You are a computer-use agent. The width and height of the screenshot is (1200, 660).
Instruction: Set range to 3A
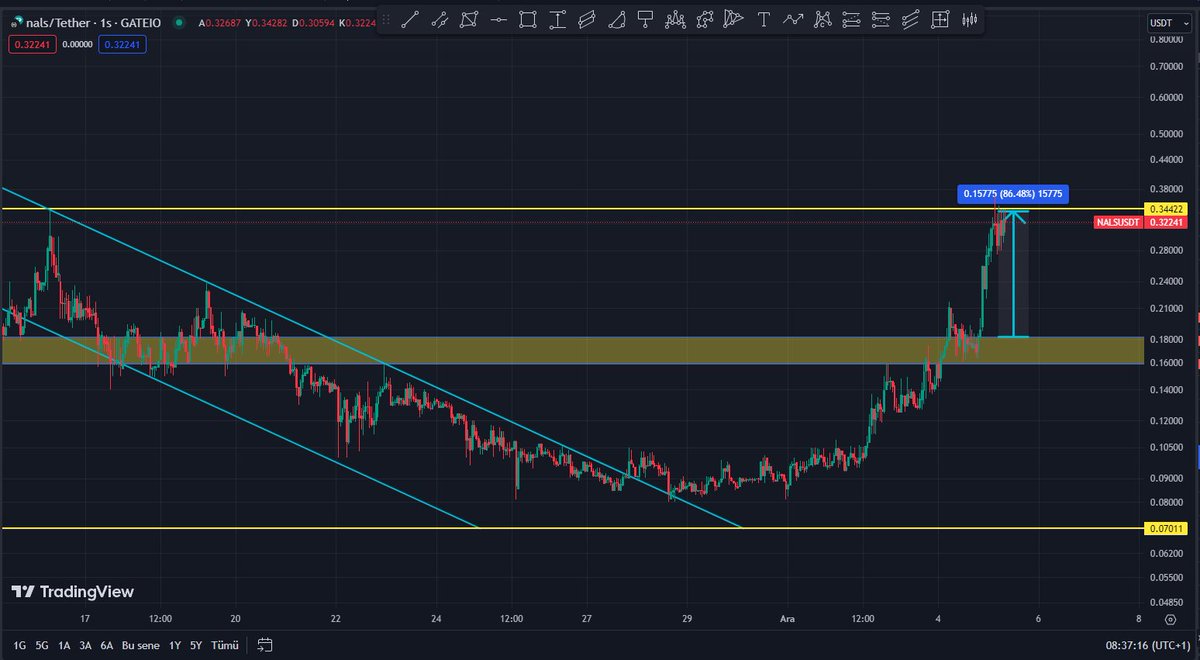[x=86, y=645]
